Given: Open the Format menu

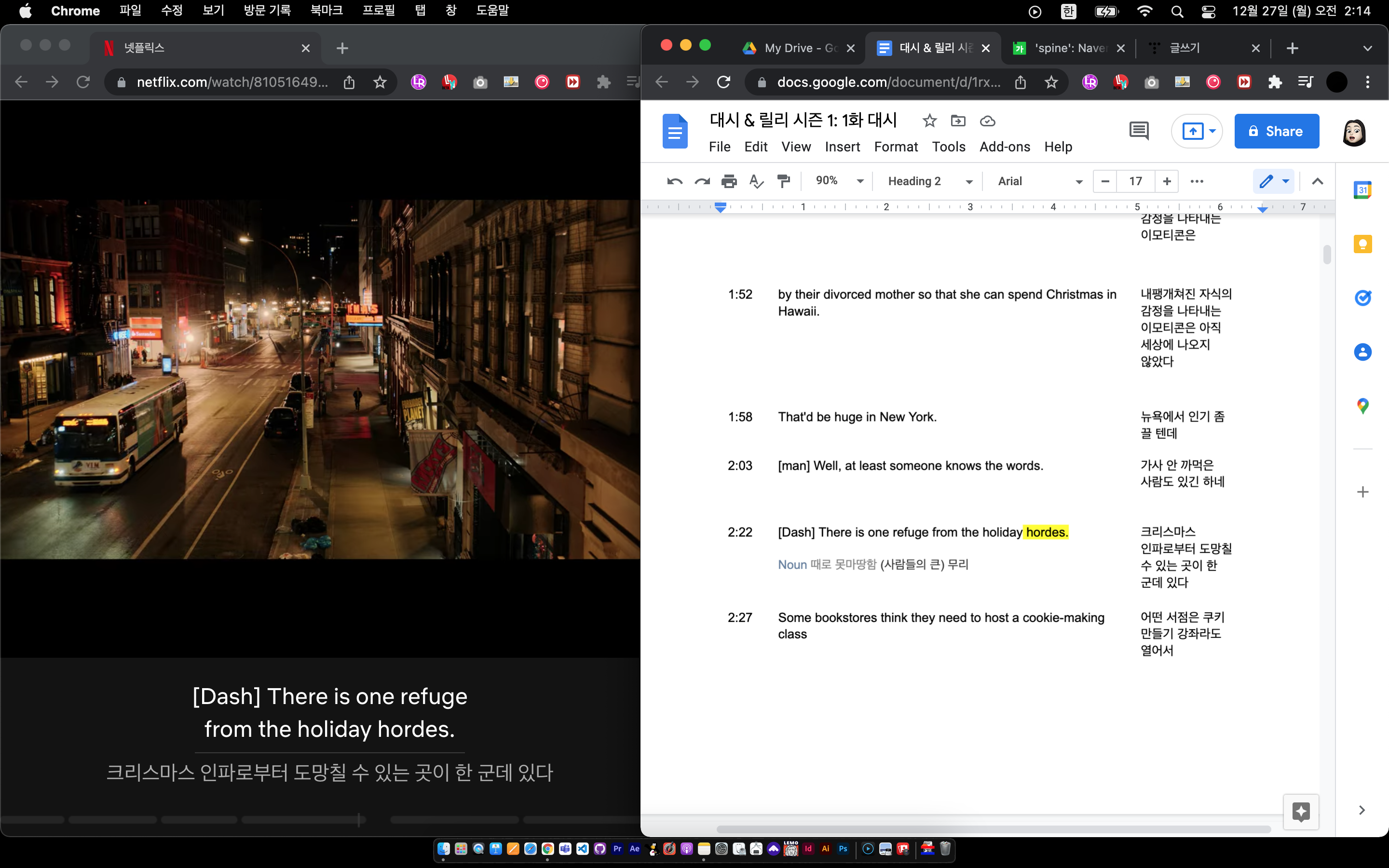Looking at the screenshot, I should (896, 147).
